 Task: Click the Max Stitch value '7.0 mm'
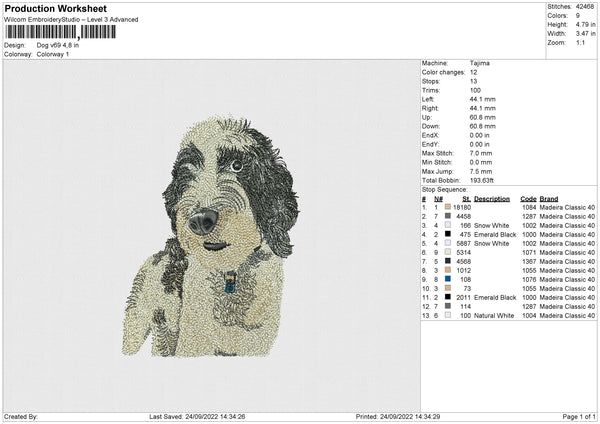click(481, 153)
